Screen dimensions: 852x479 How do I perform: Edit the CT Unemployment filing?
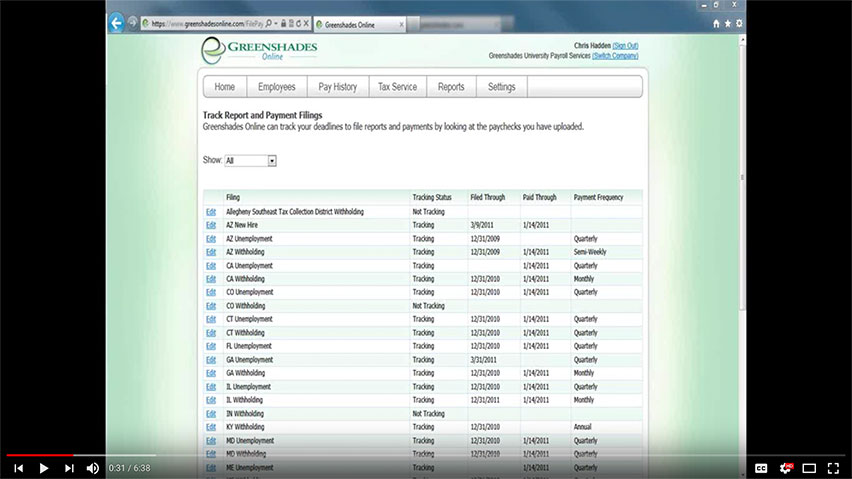211,319
